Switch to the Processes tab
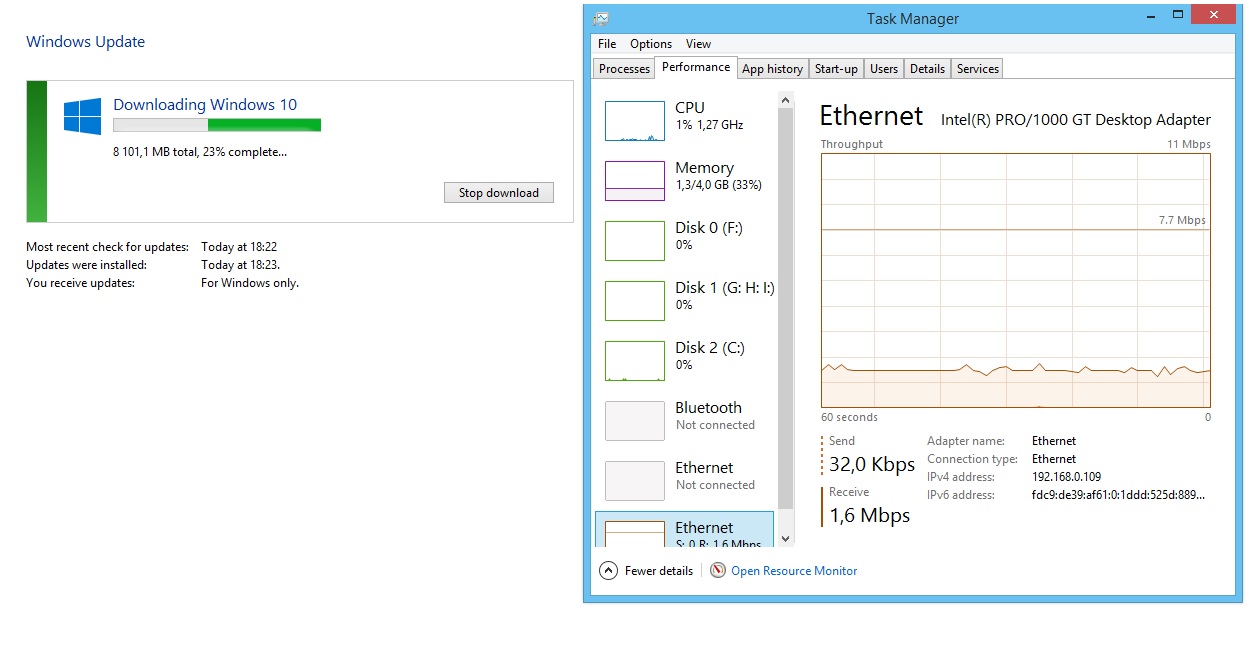Viewport: 1247px width, 648px height. [624, 69]
